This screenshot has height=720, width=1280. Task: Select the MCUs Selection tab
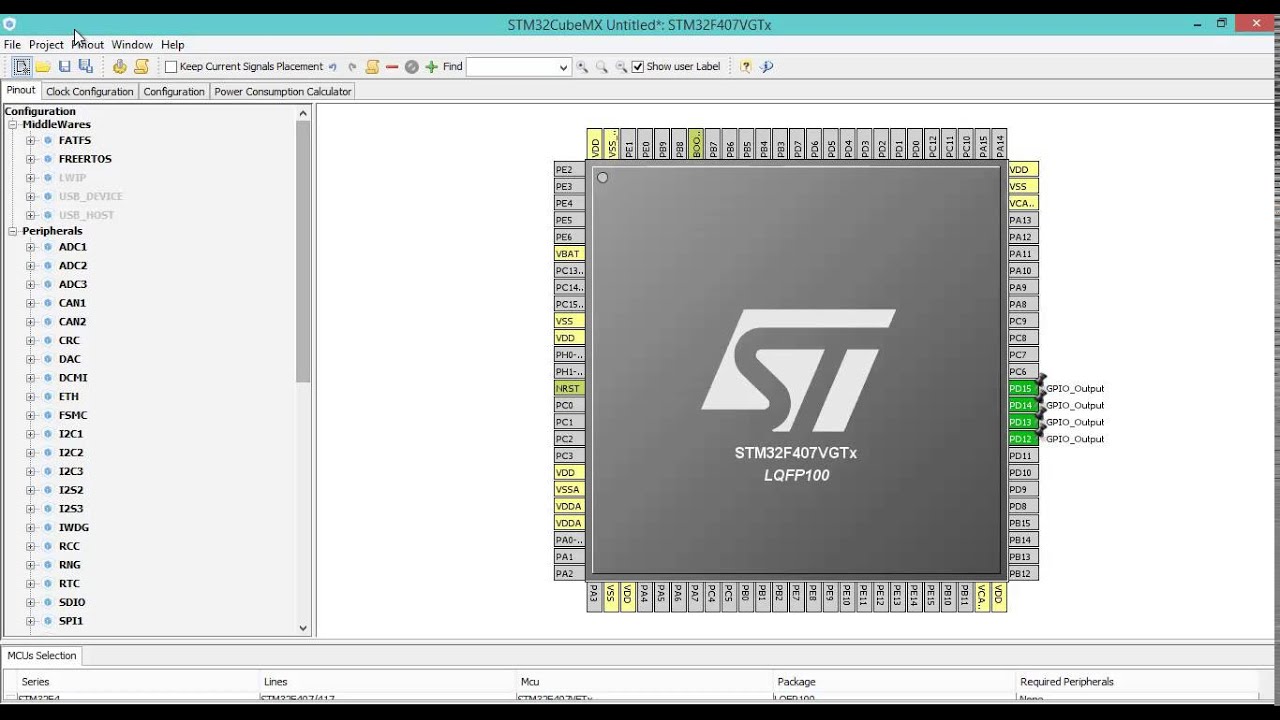(x=42, y=656)
